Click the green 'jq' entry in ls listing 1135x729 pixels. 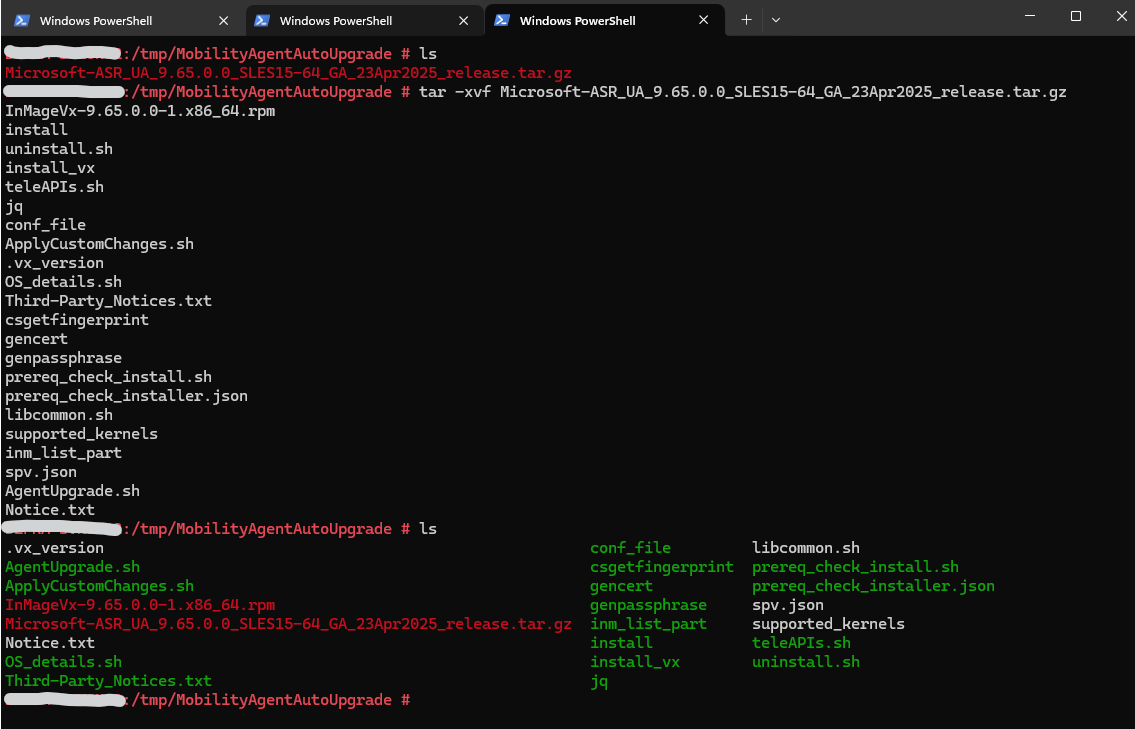599,681
